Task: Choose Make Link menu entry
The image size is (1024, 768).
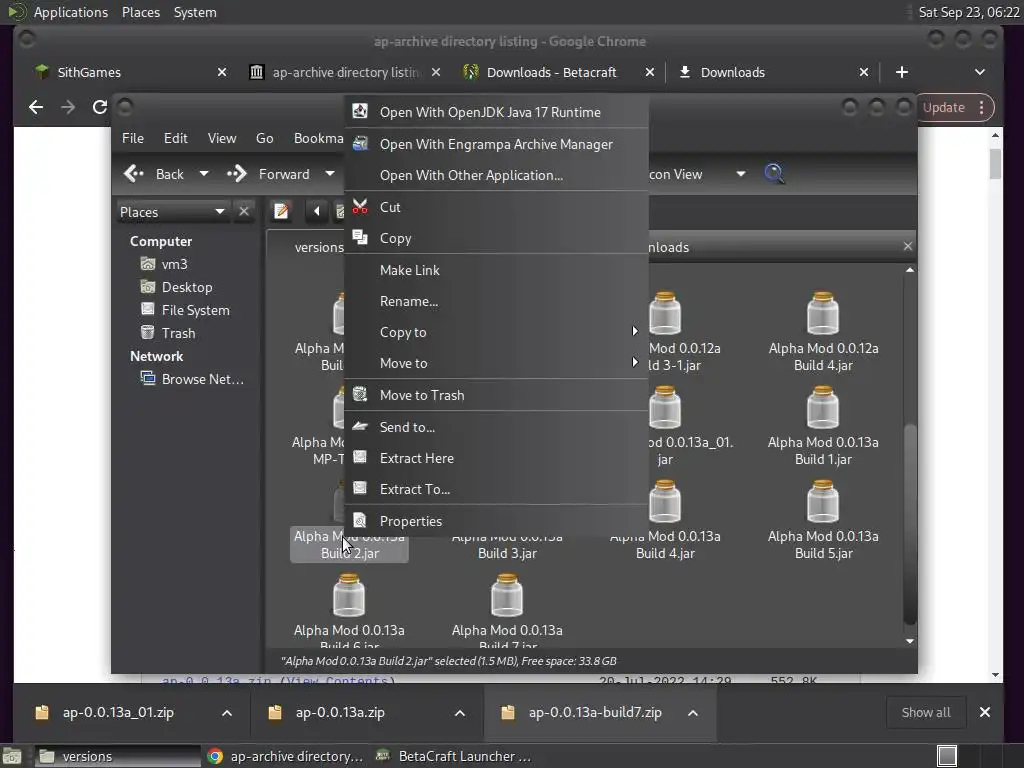Action: tap(496, 270)
